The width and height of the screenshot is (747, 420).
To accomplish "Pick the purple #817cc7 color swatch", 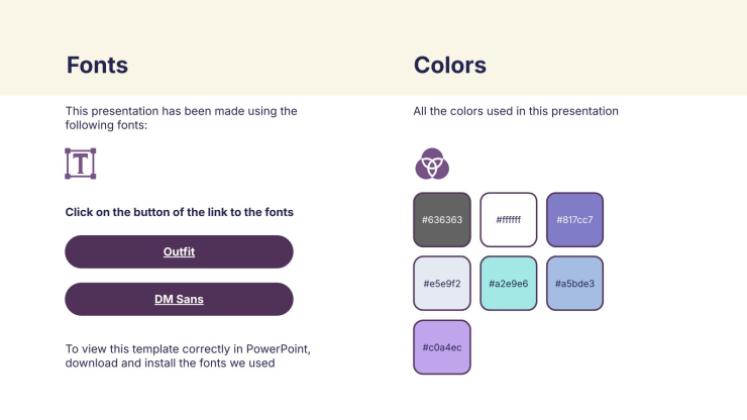I will (575, 219).
